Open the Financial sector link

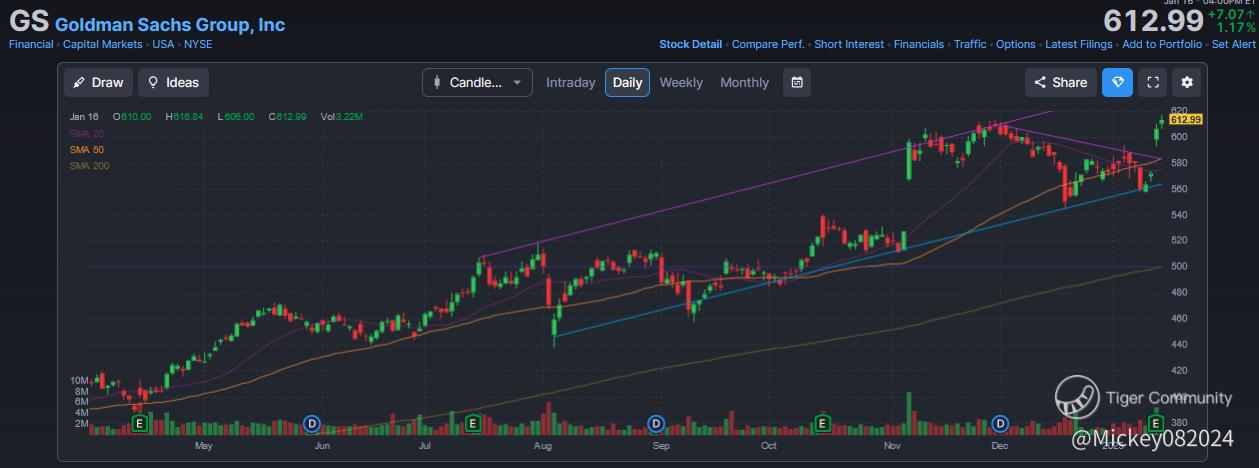coord(32,44)
